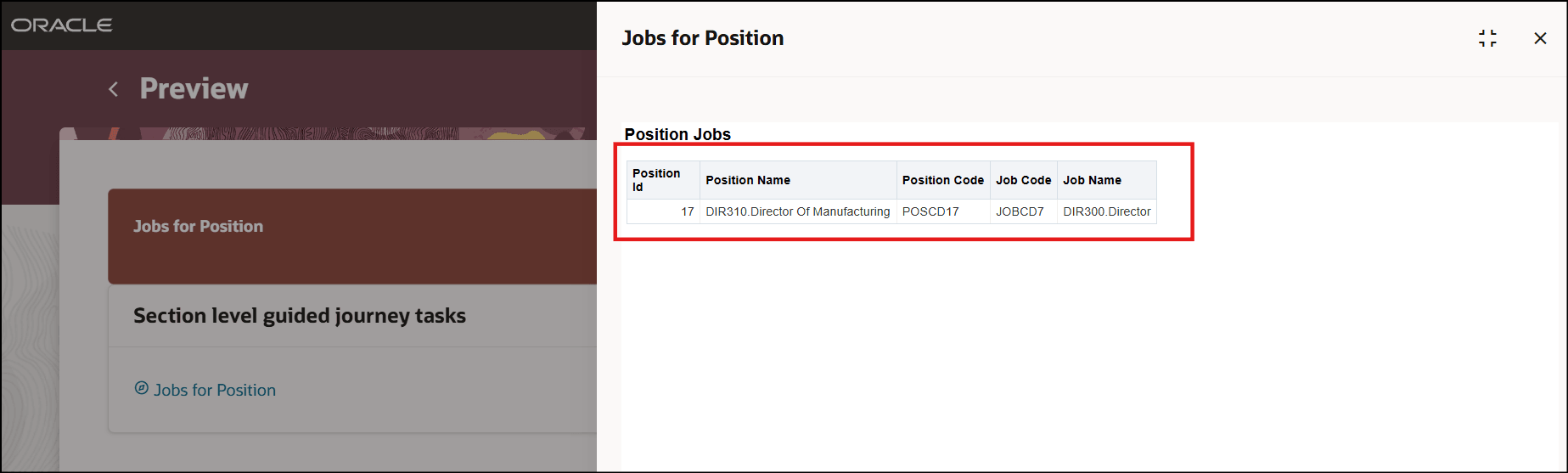This screenshot has height=473, width=1568.
Task: Select the DIR310.Director Of Manufacturing cell
Action: point(798,211)
